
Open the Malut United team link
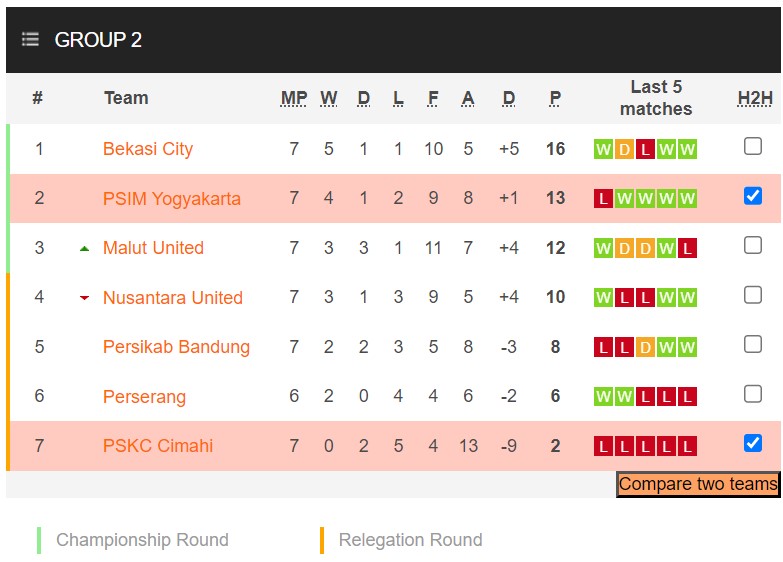tap(153, 248)
